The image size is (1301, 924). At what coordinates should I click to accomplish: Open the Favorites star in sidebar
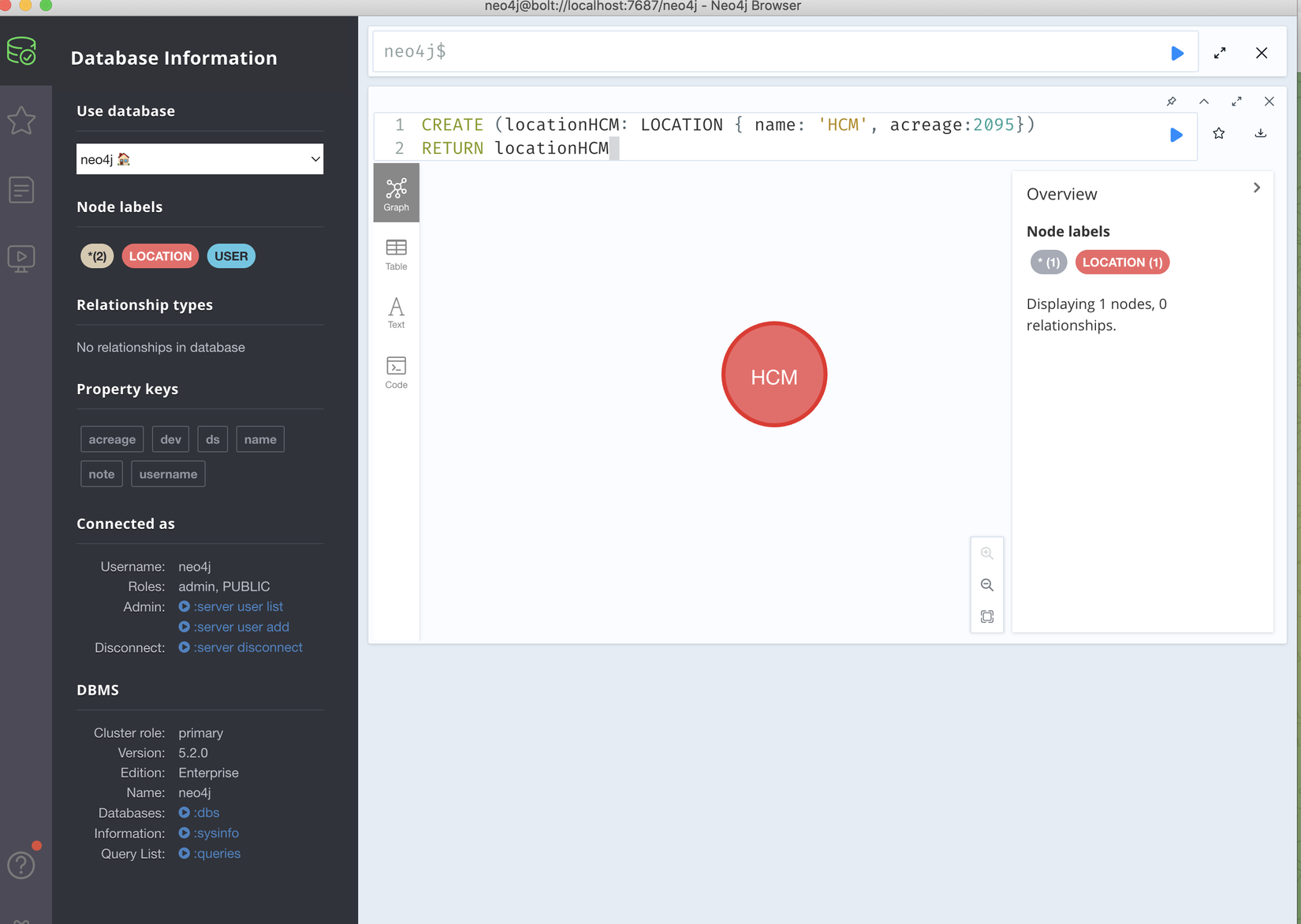click(21, 121)
